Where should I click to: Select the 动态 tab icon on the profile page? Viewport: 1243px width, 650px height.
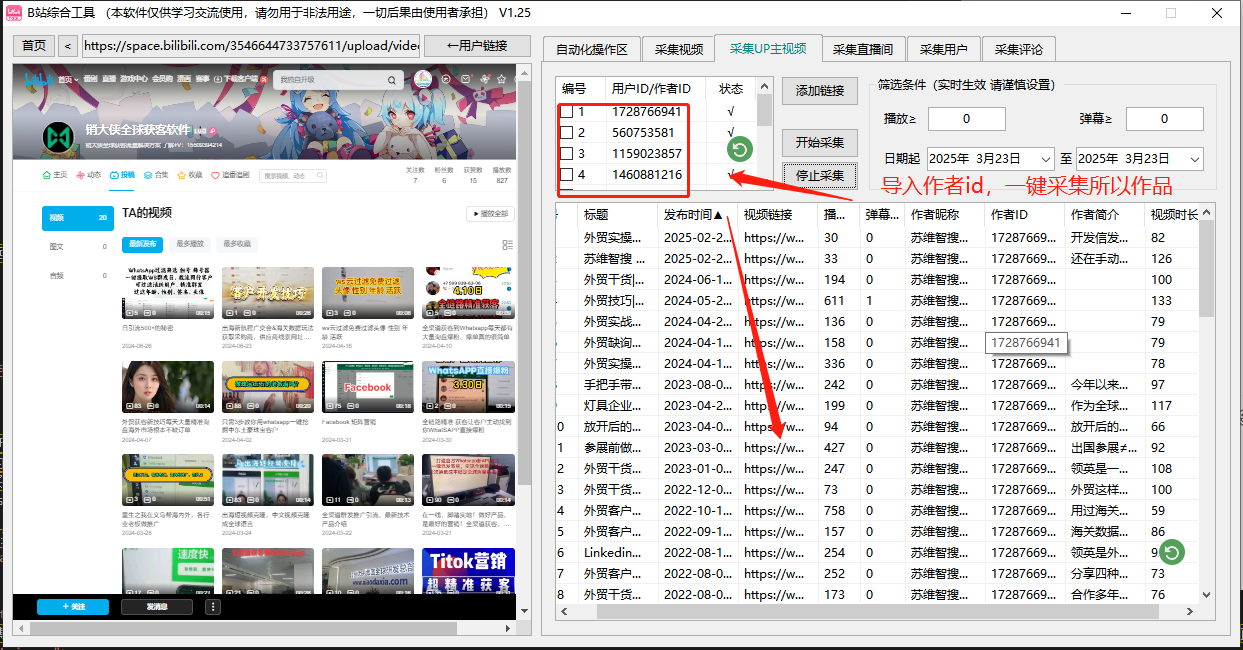(79, 173)
